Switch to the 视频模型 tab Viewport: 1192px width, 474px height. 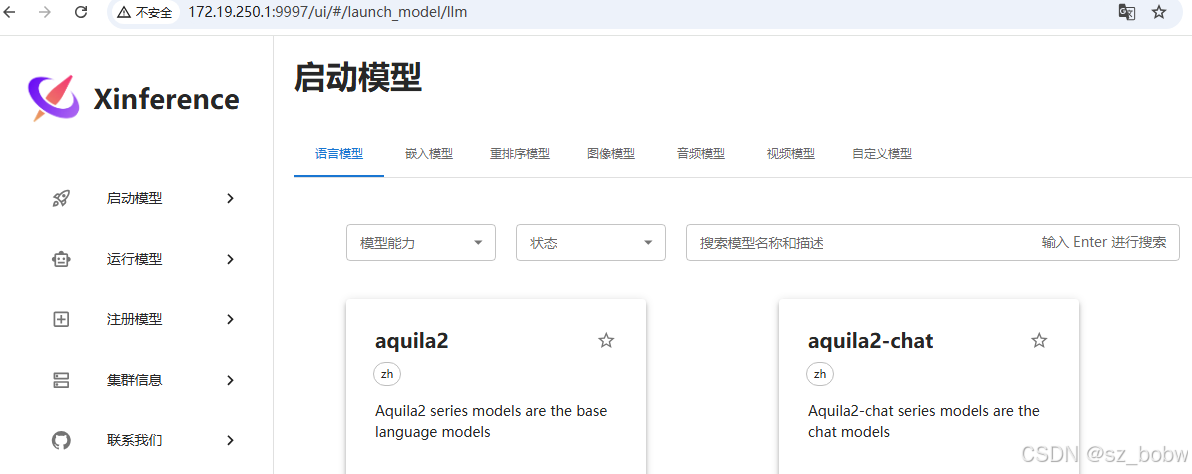pos(791,154)
